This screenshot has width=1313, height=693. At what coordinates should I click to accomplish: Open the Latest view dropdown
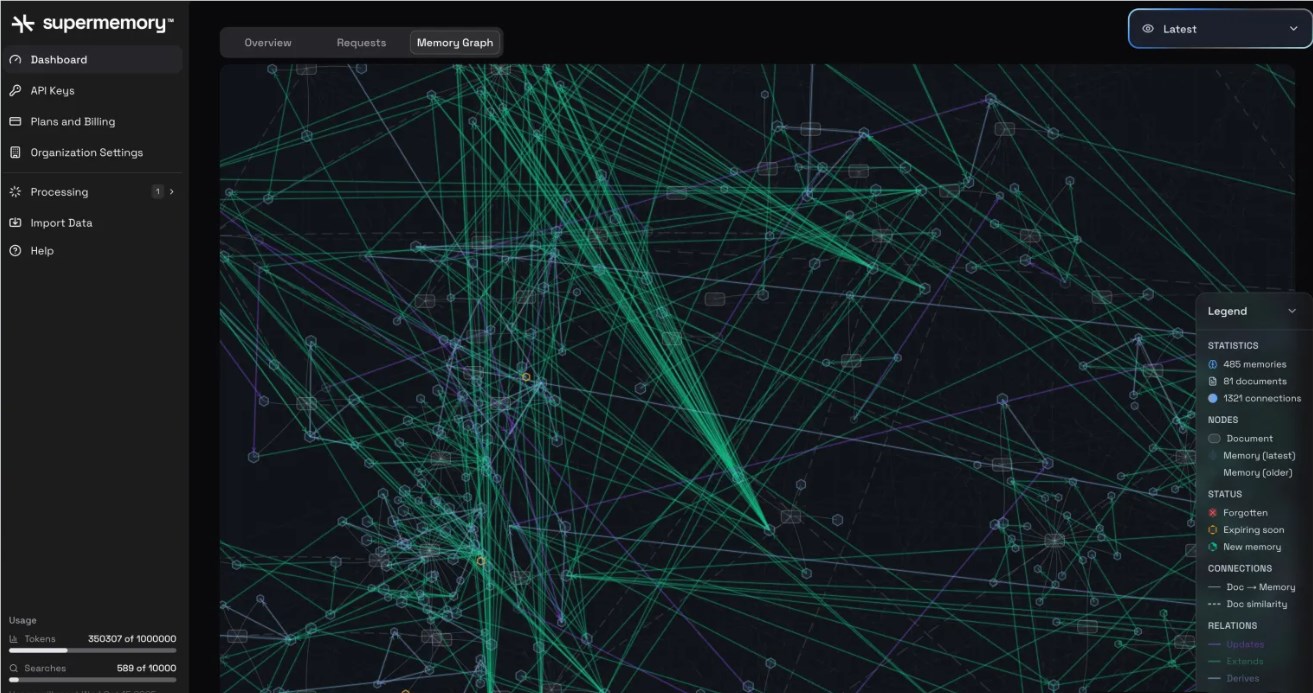pos(1219,29)
